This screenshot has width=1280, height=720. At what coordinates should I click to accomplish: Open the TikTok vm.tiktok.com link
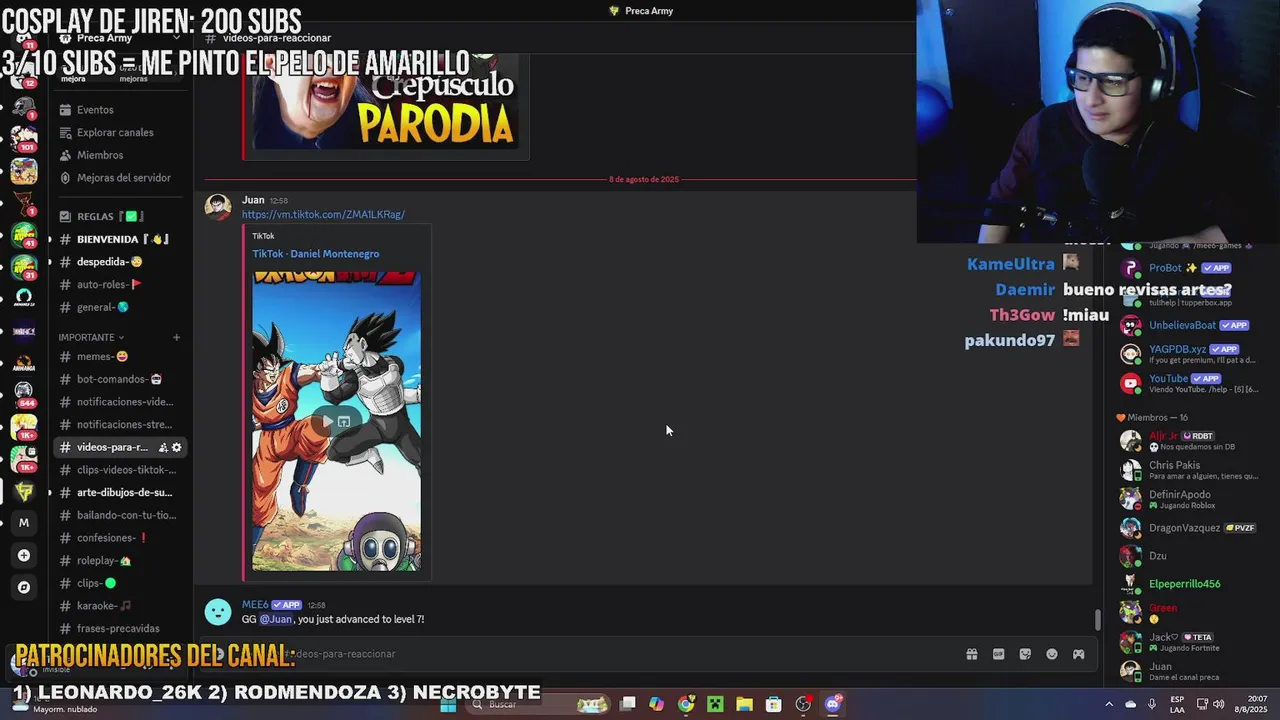[x=323, y=214]
